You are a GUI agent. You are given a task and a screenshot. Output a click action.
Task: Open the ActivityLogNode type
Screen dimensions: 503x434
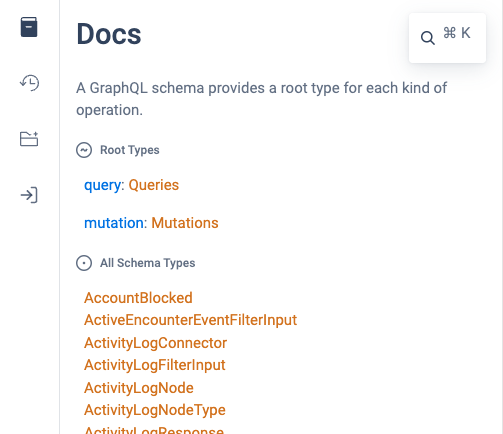point(139,388)
